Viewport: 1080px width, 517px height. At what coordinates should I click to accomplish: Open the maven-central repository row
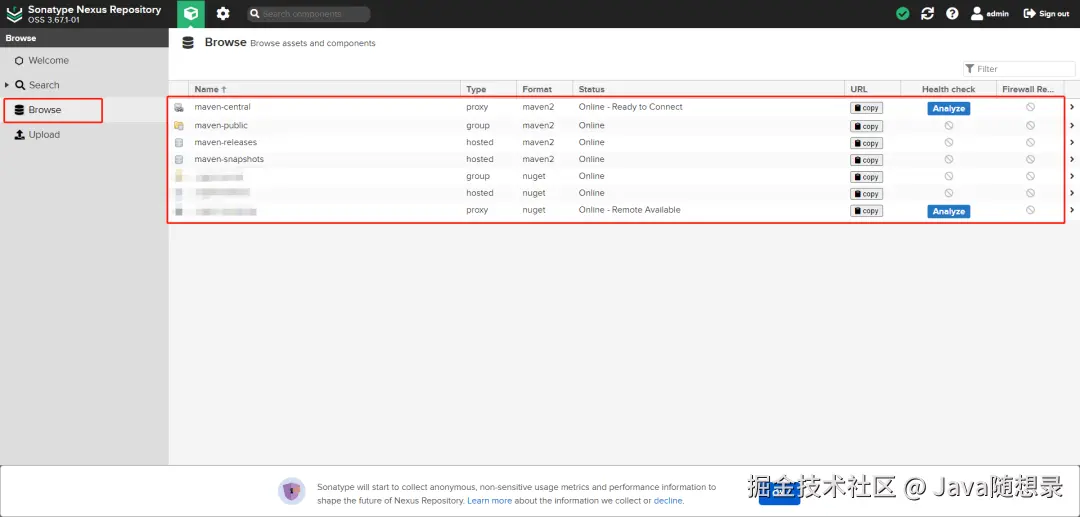pyautogui.click(x=624, y=107)
